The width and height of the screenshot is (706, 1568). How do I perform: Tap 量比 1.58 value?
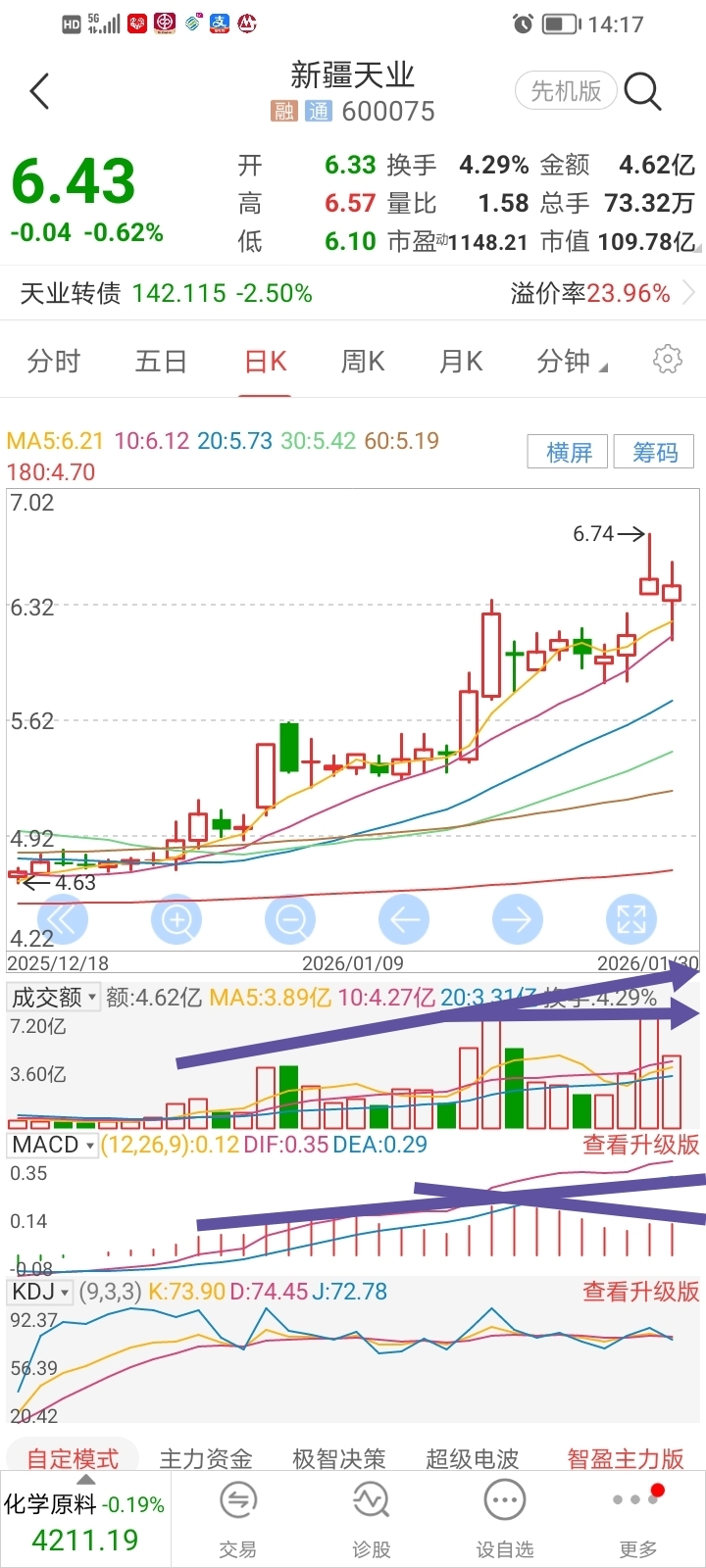458,203
